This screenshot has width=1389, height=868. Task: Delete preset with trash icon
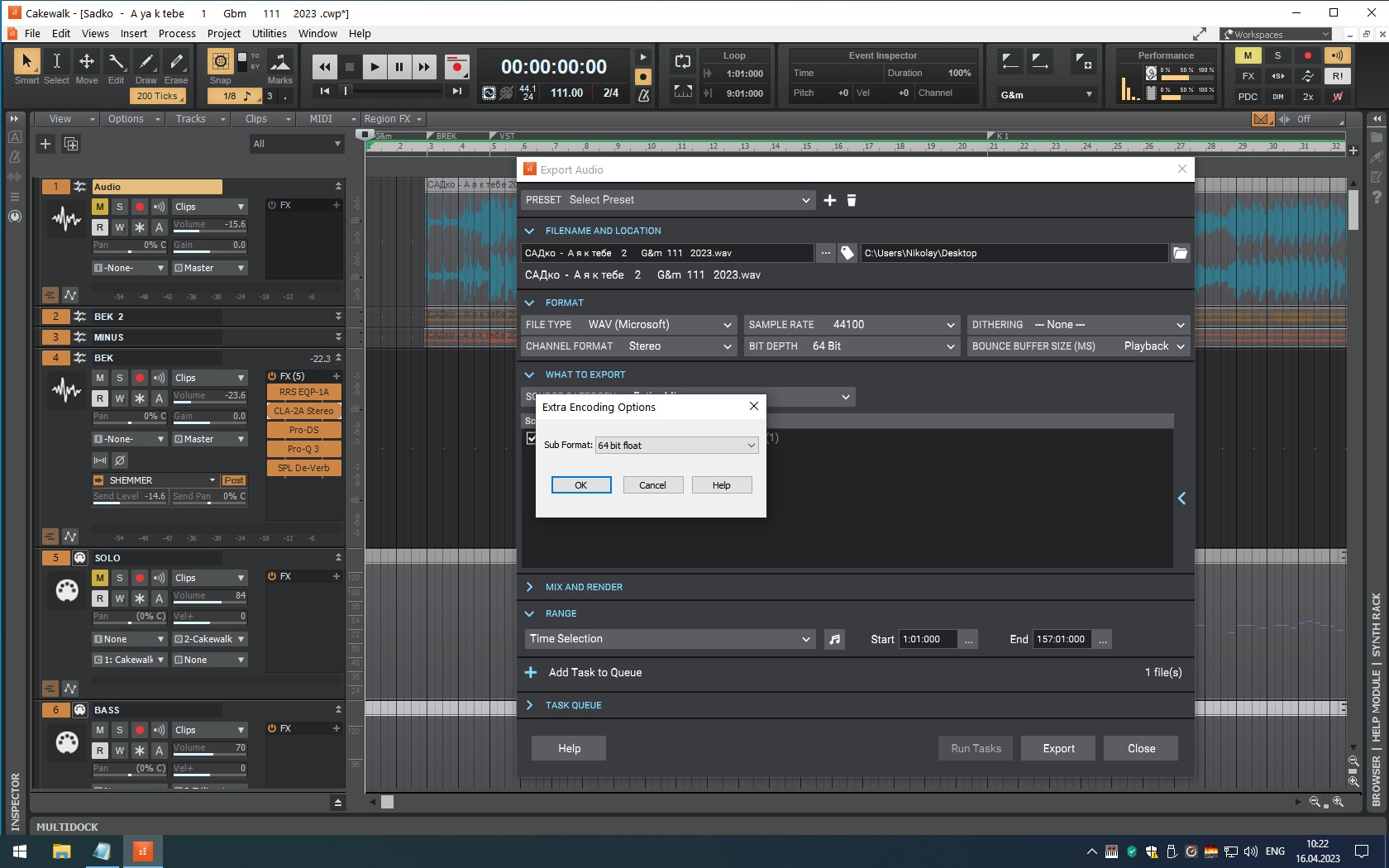[852, 200]
